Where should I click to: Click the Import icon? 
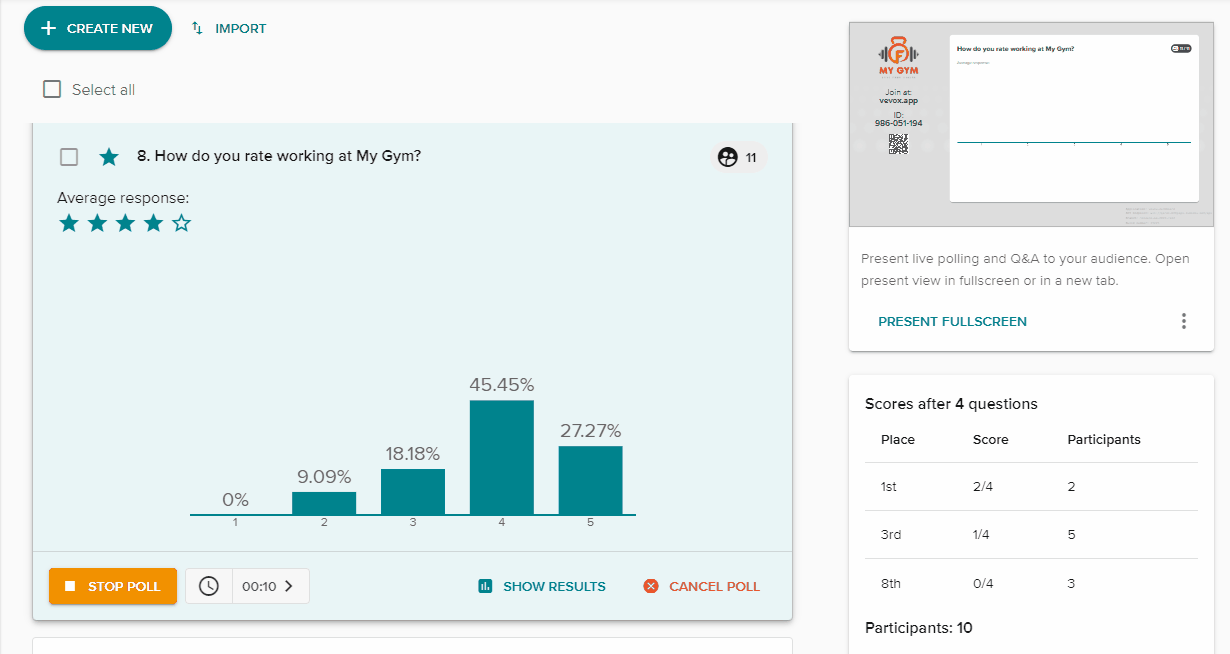[196, 28]
